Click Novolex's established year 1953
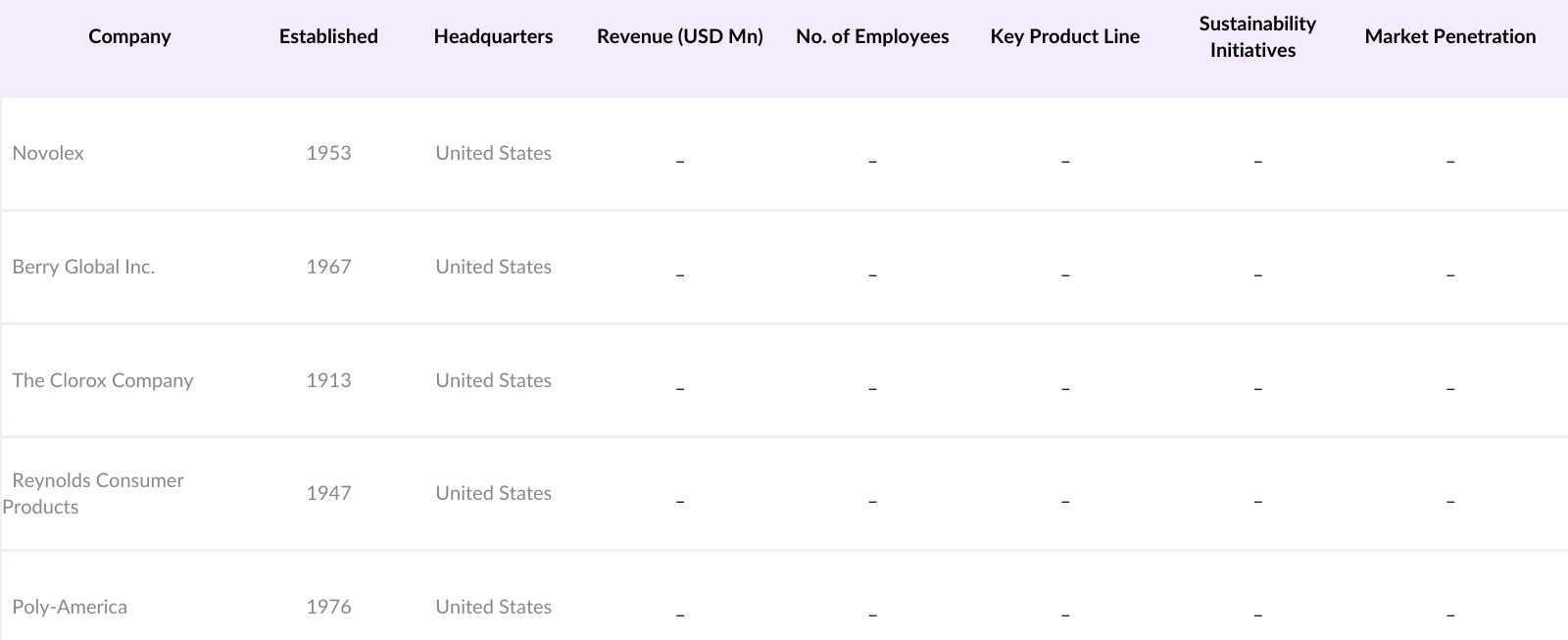The height and width of the screenshot is (640, 1568). [328, 154]
